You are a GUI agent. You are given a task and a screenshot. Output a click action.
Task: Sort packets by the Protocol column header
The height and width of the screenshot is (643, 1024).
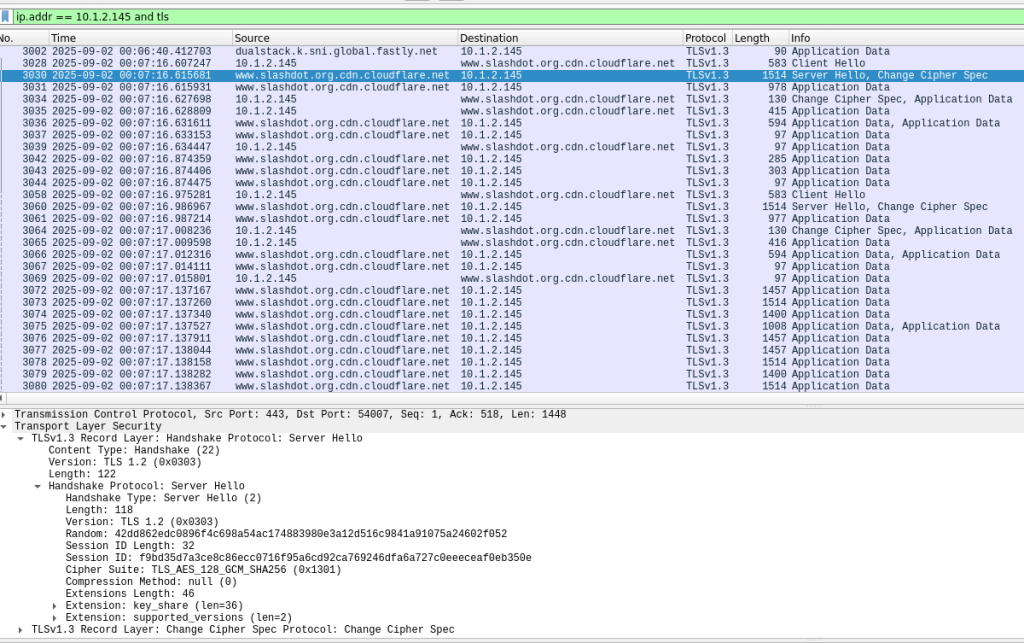pos(705,38)
